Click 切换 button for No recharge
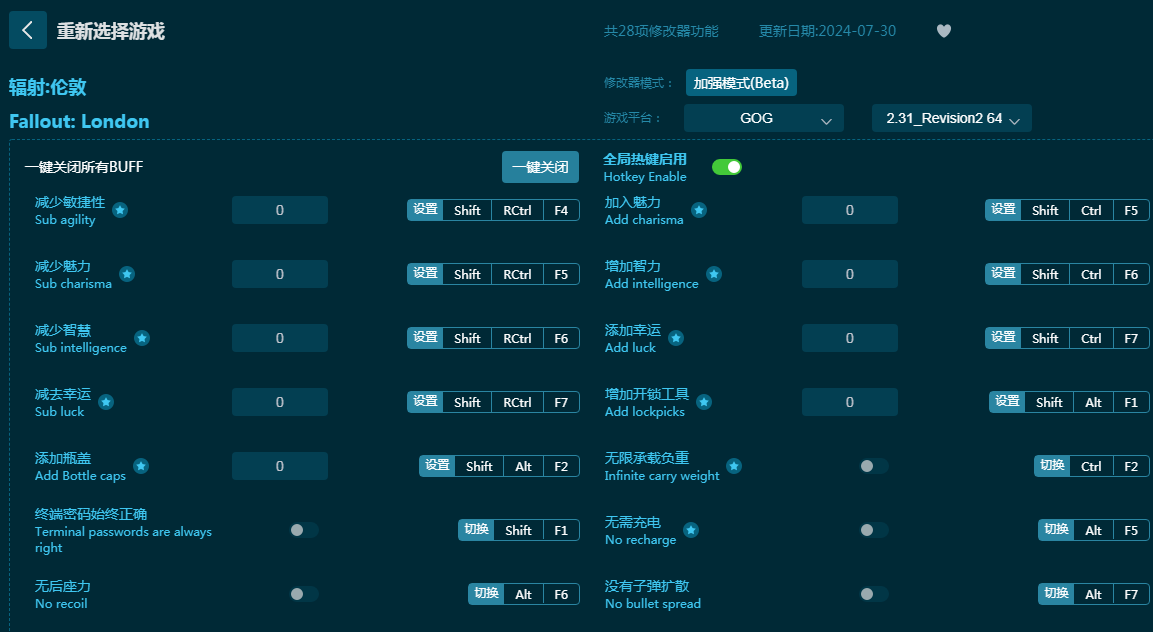The image size is (1153, 632). [1057, 530]
